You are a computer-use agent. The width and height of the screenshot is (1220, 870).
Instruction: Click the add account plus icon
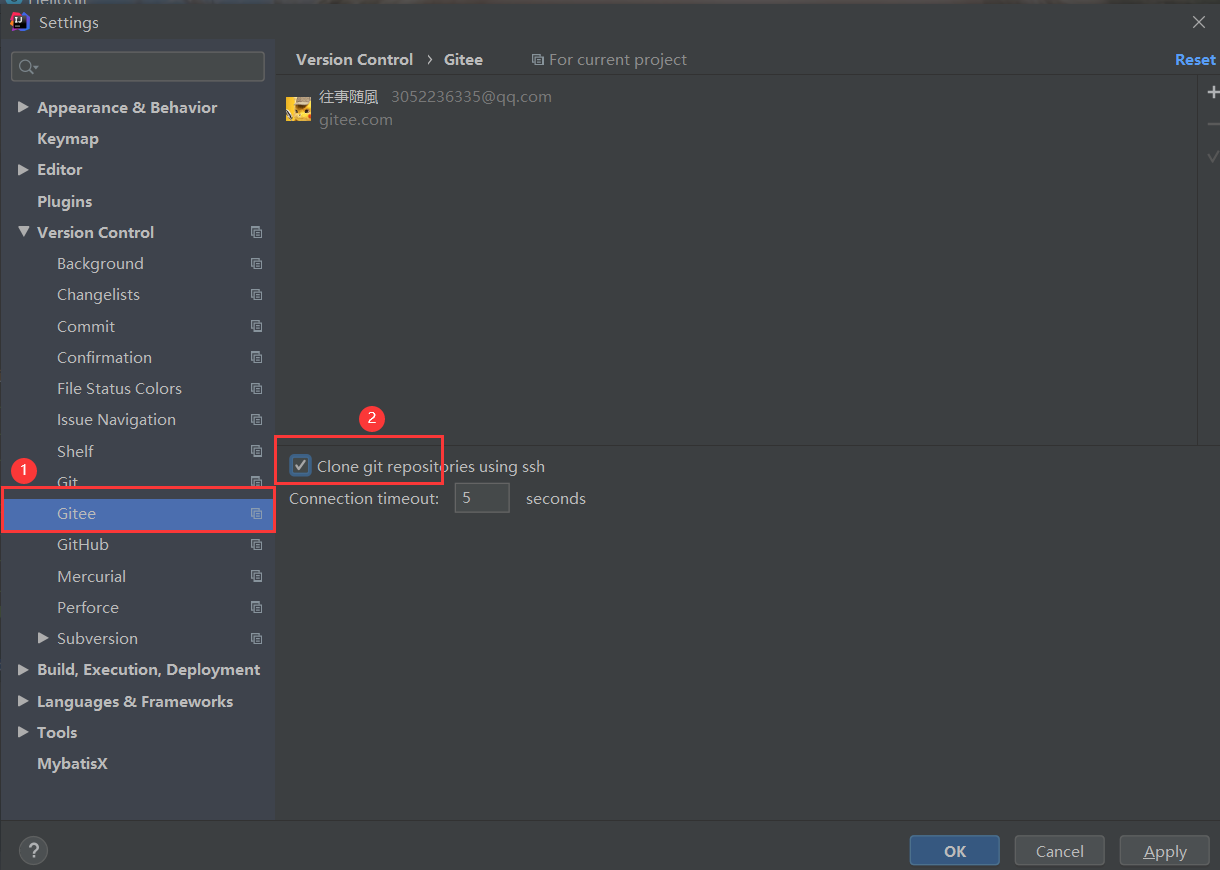pyautogui.click(x=1213, y=92)
